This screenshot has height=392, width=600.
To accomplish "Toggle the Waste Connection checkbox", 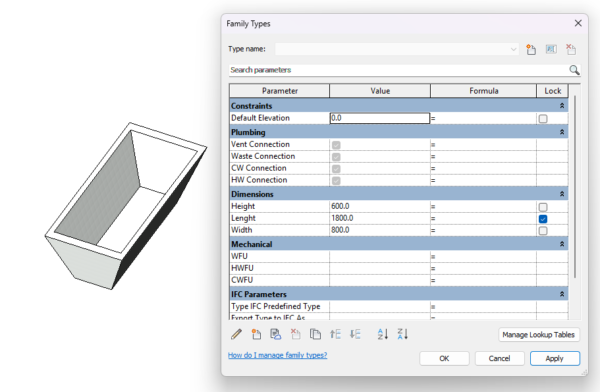I will click(x=336, y=157).
